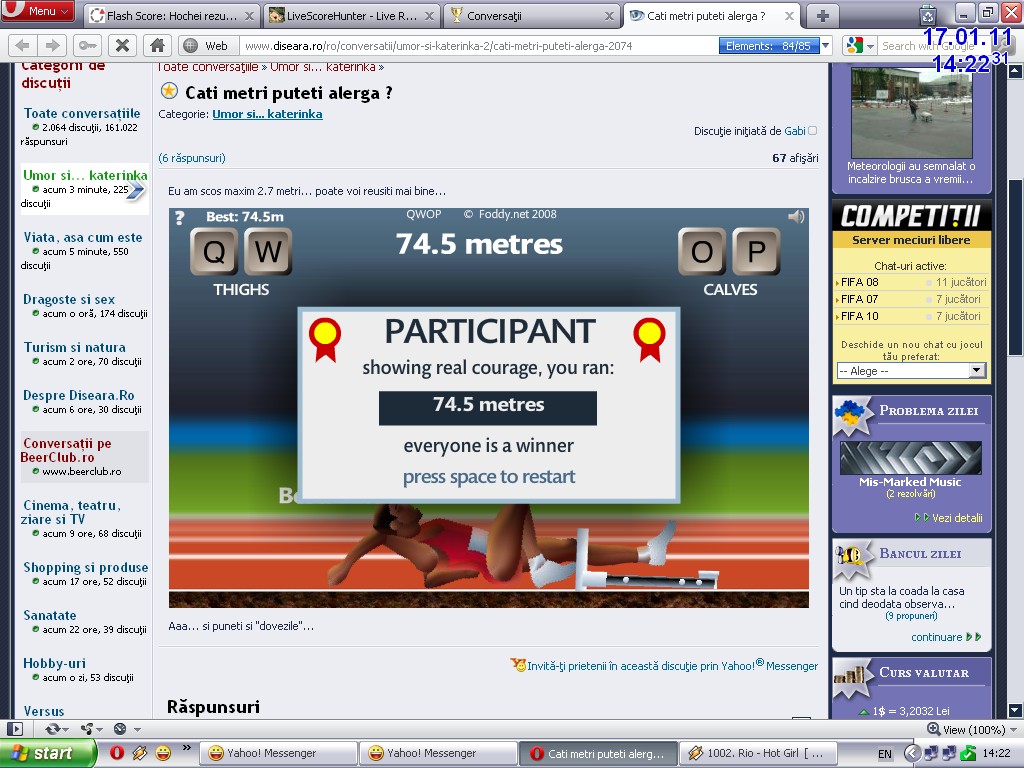This screenshot has height=768, width=1024.
Task: Click the Vezi detalii link
Action: (x=957, y=518)
